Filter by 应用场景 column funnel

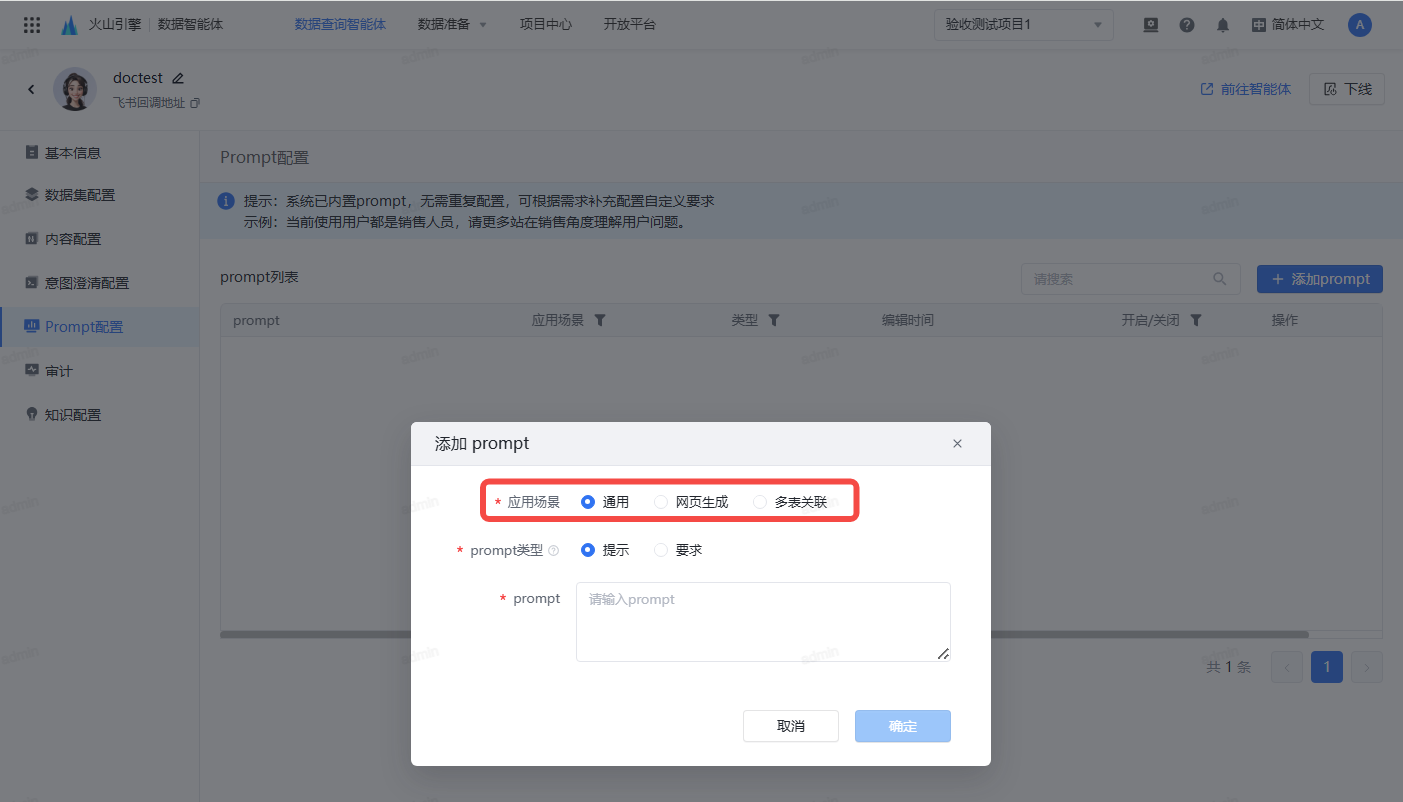[600, 320]
